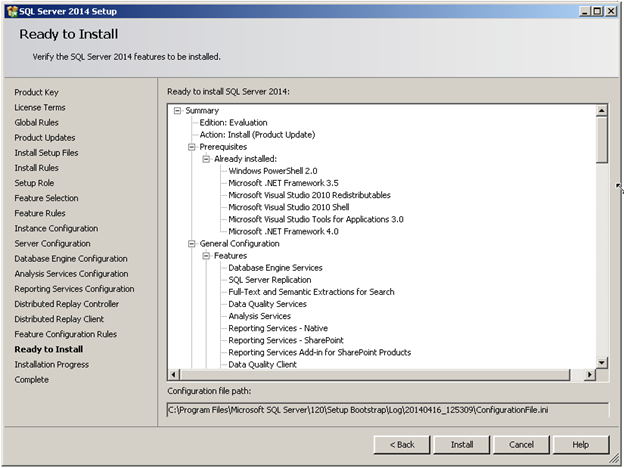
Task: Open the Global Rules step
Action: [x=37, y=123]
